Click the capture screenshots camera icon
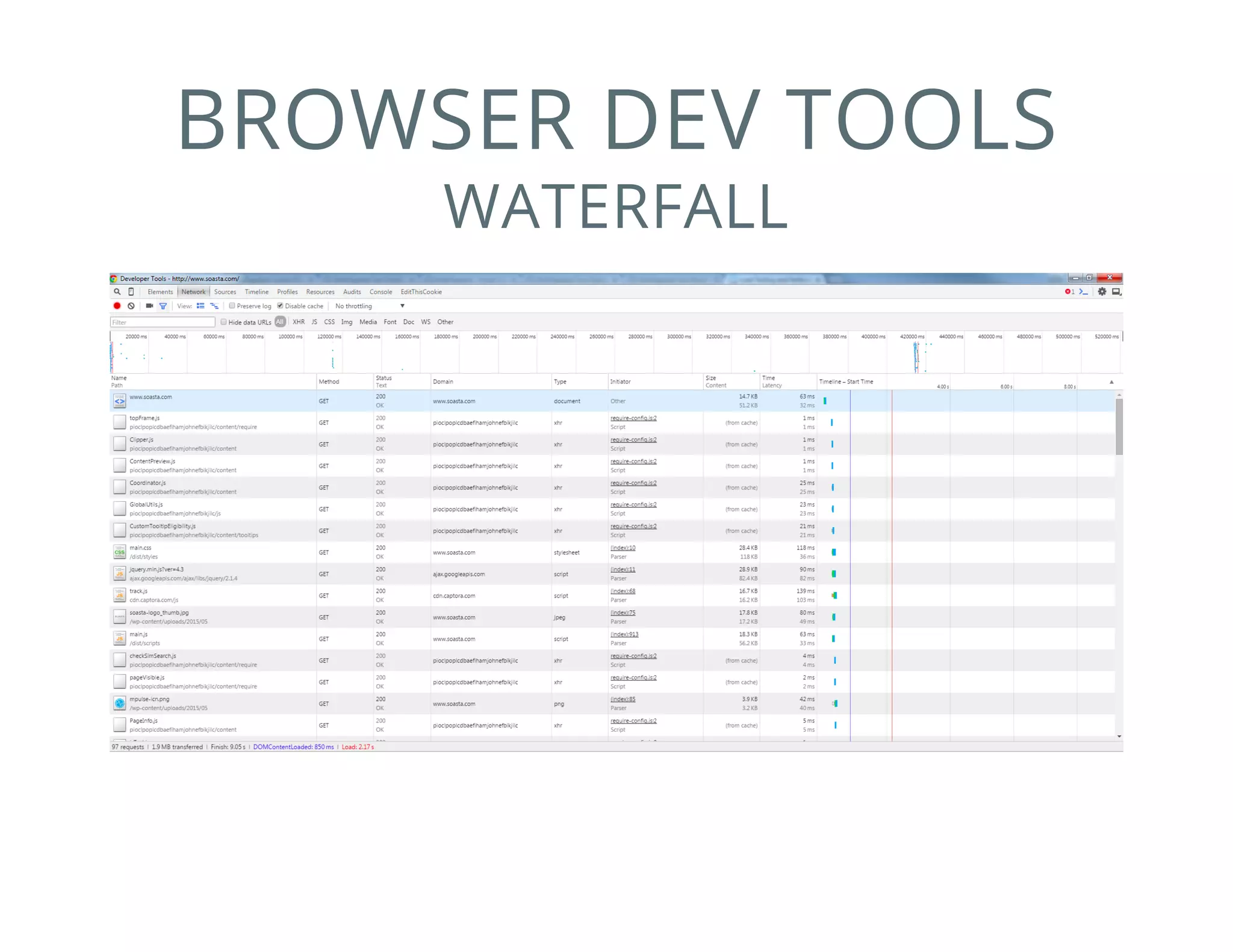1233x952 pixels. pyautogui.click(x=149, y=306)
